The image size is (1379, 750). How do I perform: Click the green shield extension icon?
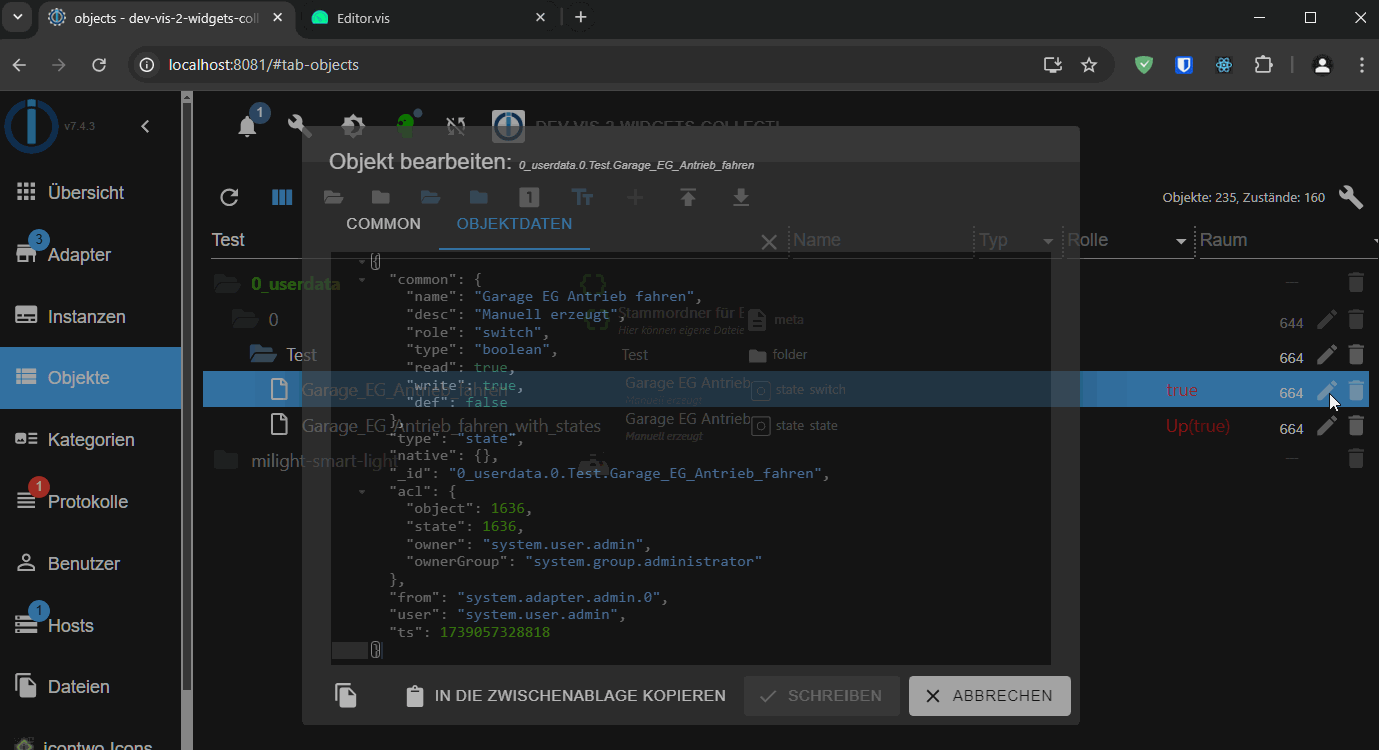1144,65
